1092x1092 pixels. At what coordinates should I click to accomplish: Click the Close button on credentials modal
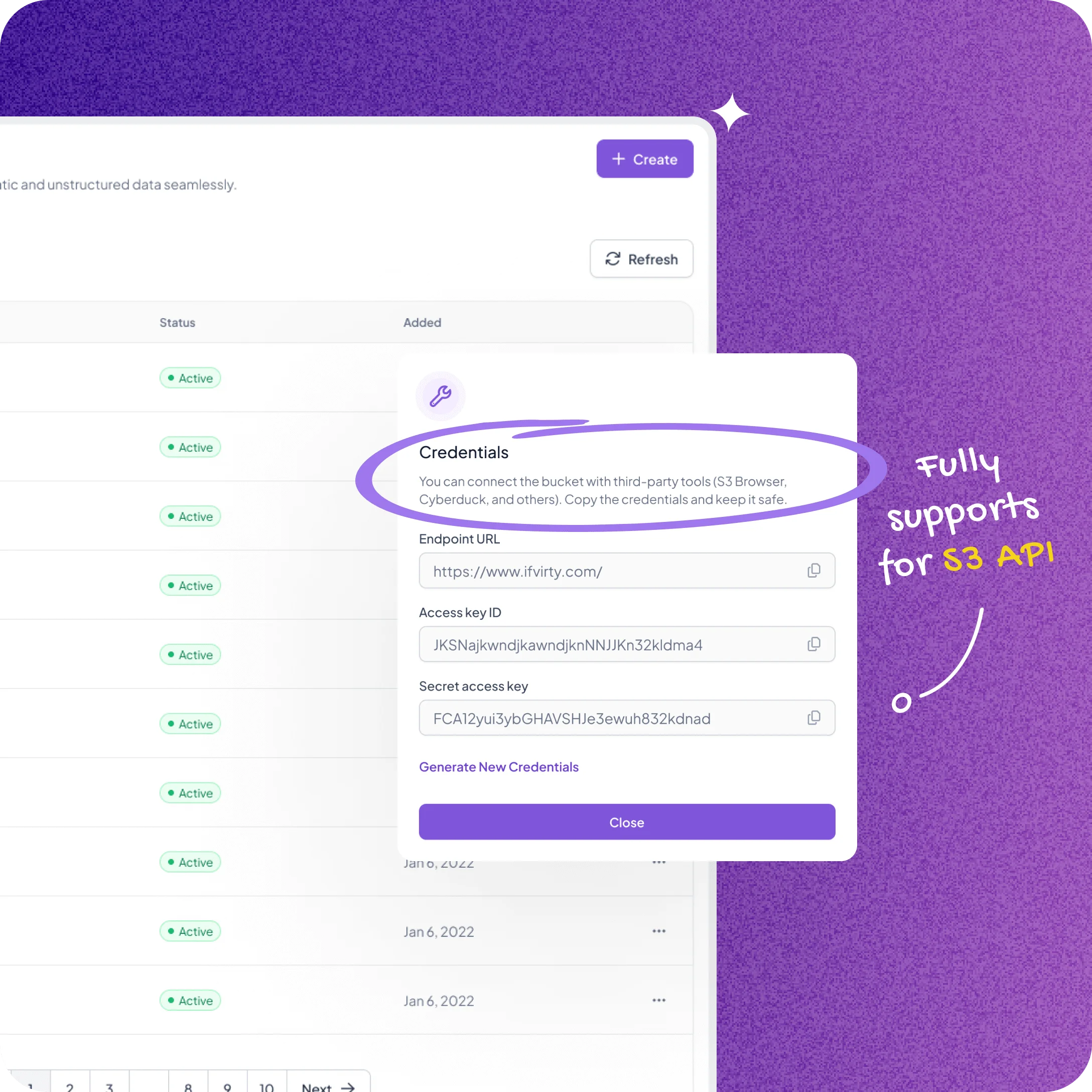point(626,822)
